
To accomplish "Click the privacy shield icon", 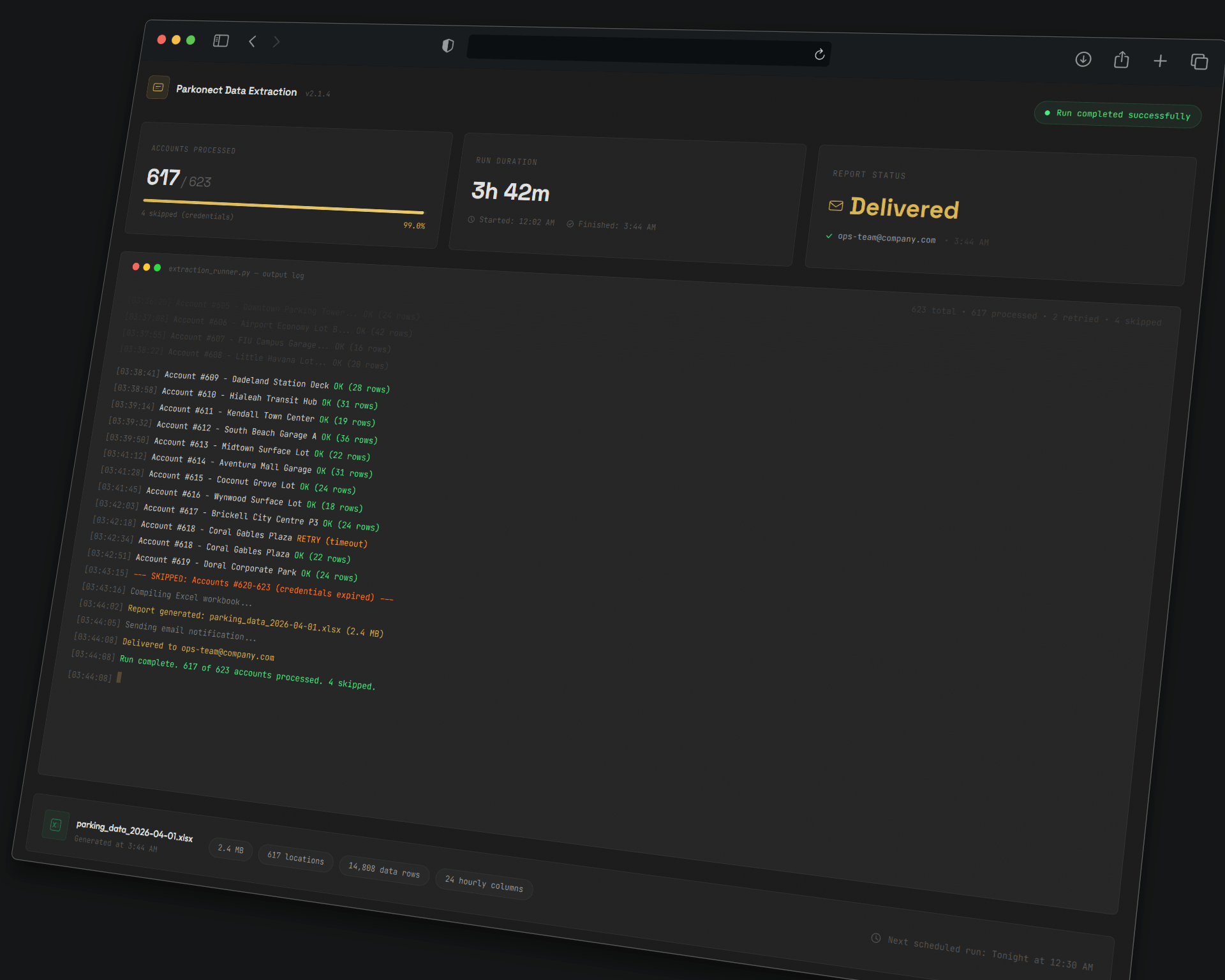I will click(x=448, y=45).
